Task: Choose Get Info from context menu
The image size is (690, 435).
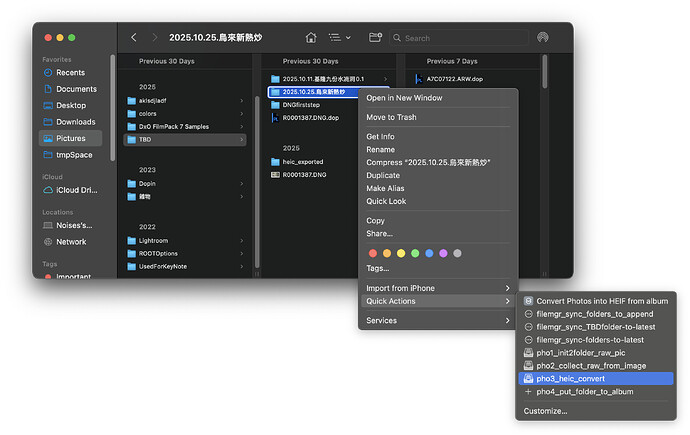Action: pyautogui.click(x=438, y=137)
